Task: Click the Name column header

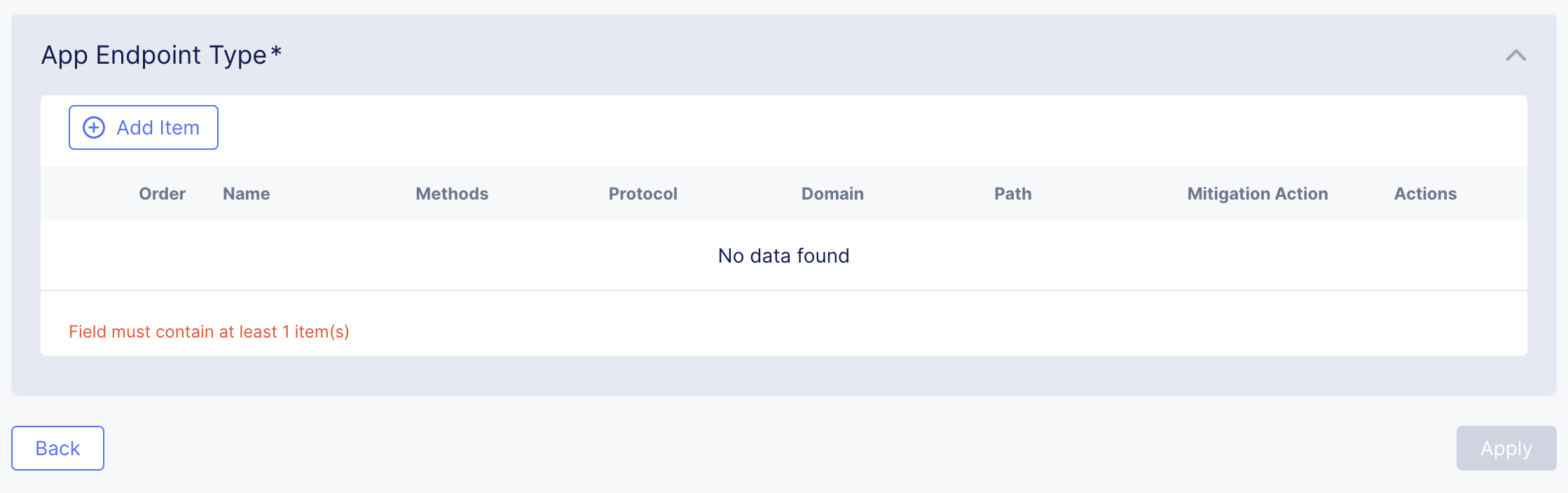Action: pyautogui.click(x=246, y=194)
